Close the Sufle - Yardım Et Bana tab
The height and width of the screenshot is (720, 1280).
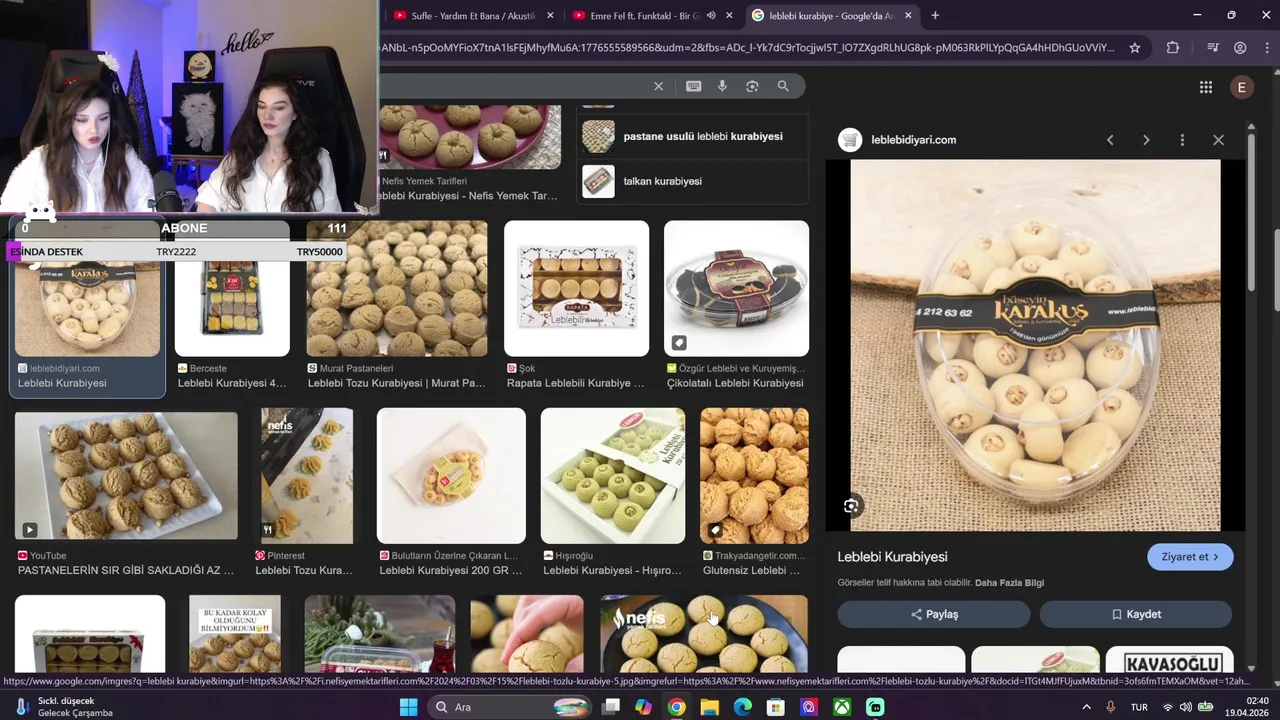coord(550,15)
